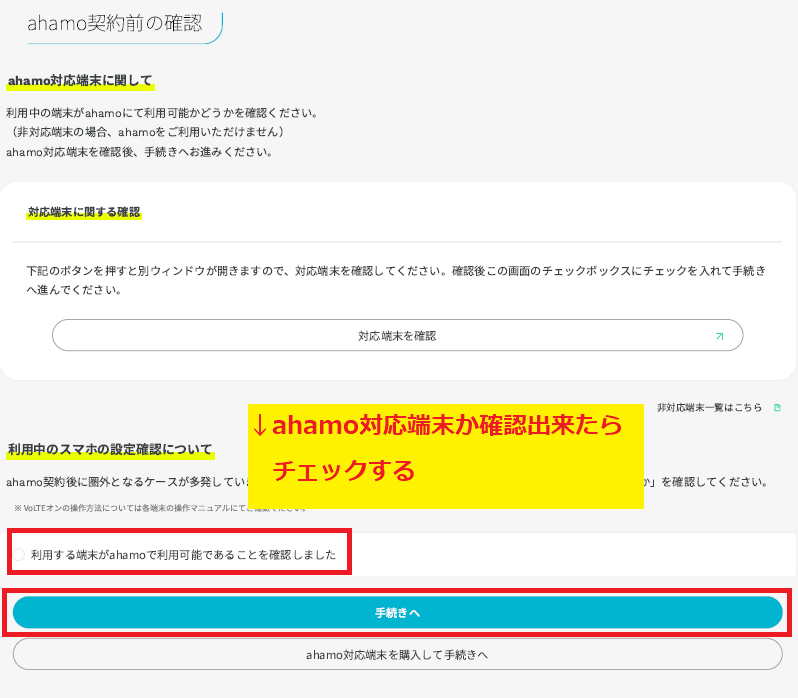
Task: Click document icon next to 非対応端末一覧はこちら
Action: click(777, 408)
